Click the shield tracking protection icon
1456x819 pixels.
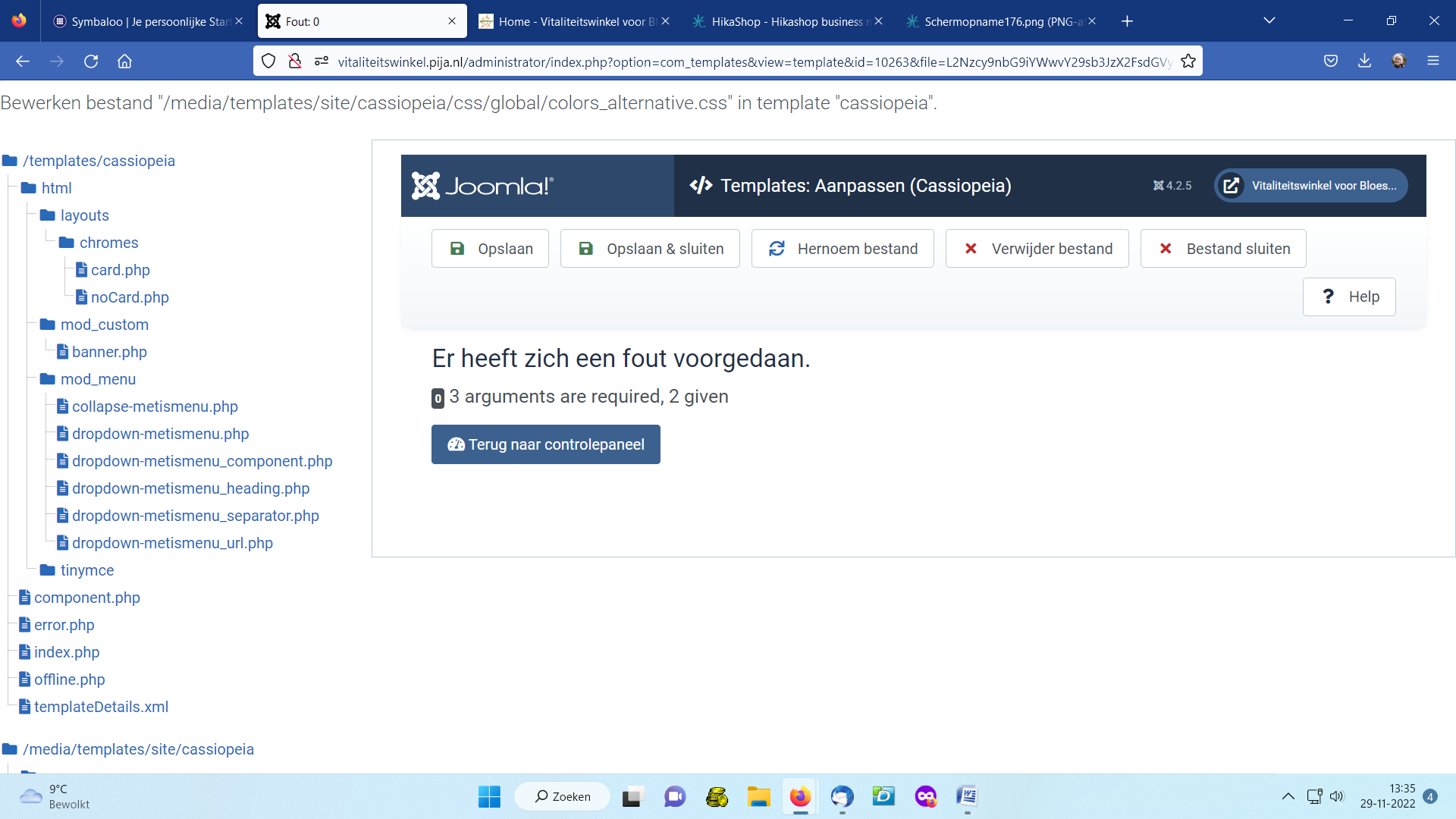pos(268,61)
